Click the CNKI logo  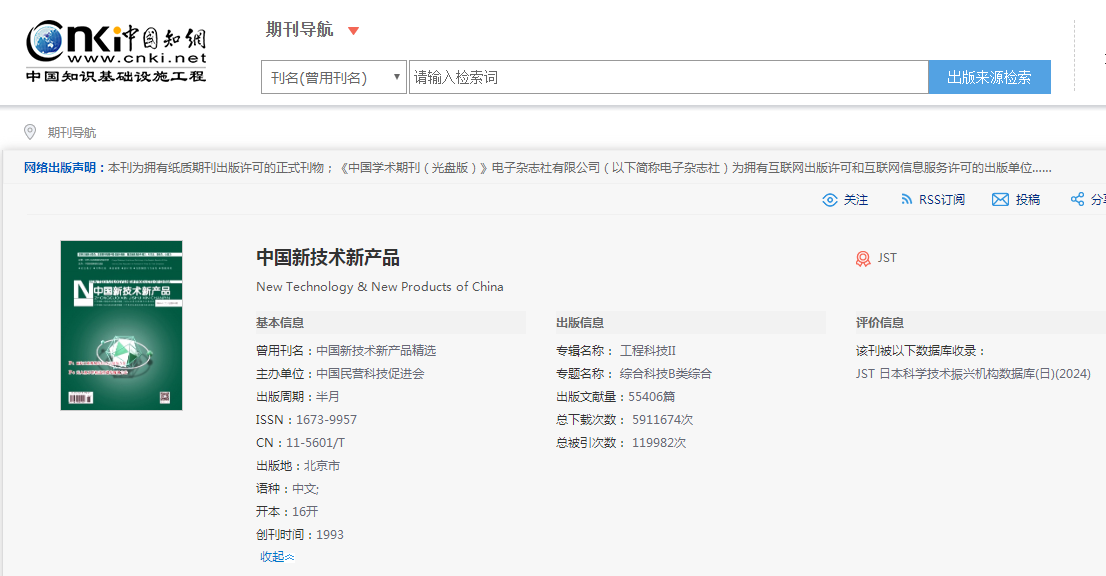click(x=116, y=52)
